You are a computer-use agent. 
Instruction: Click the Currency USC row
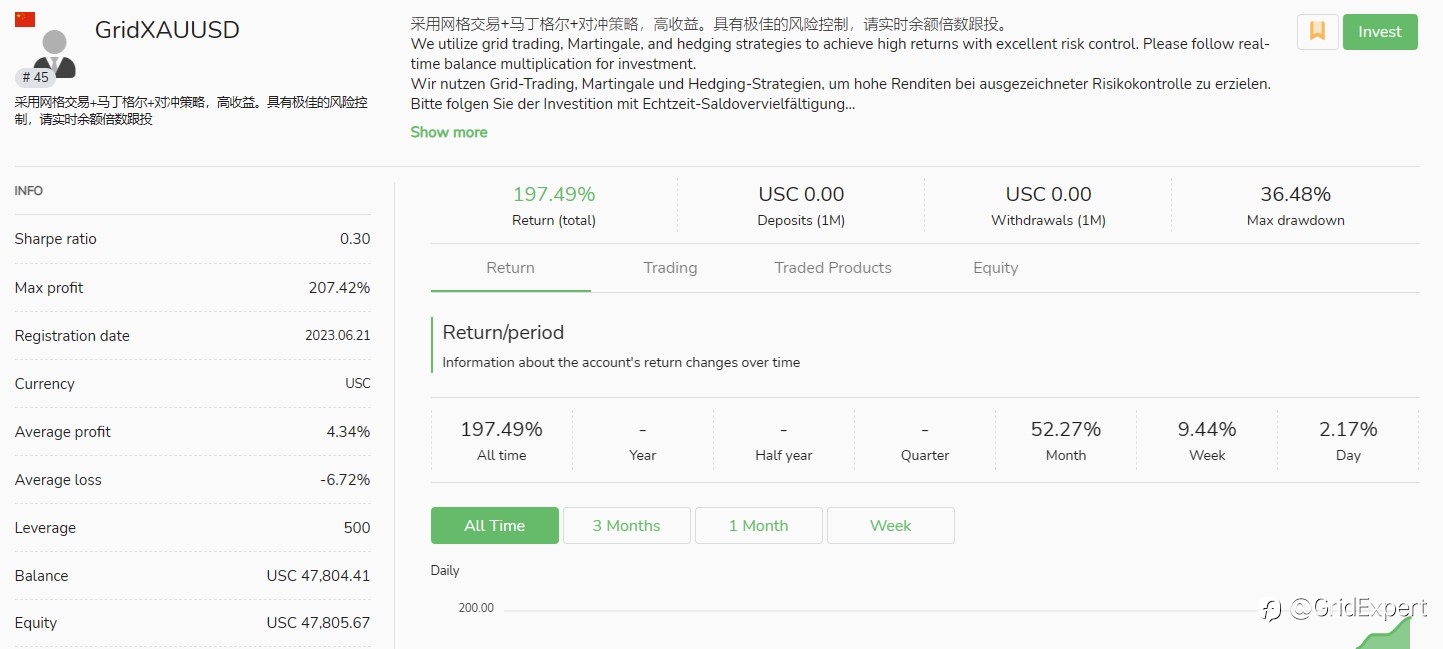pos(192,384)
